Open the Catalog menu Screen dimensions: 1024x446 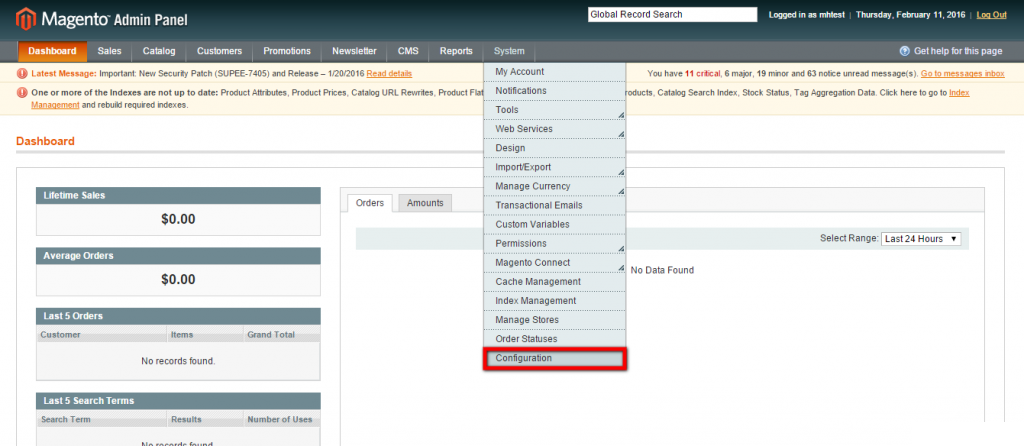click(x=159, y=51)
